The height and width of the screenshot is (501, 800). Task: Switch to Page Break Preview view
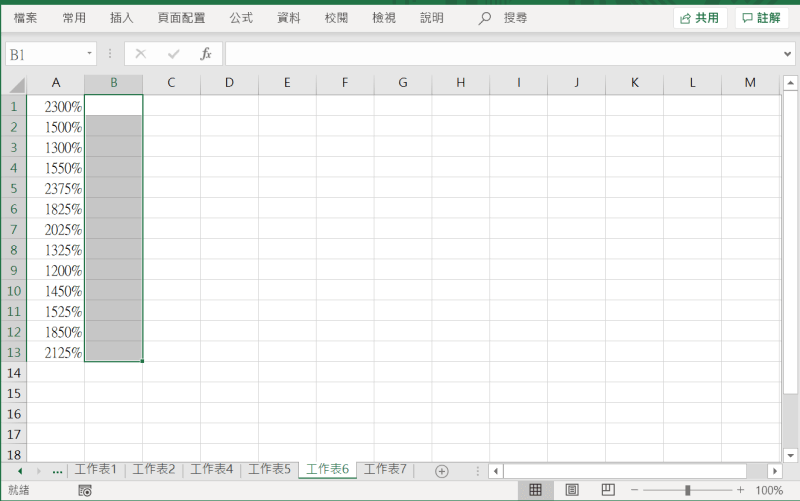pos(607,490)
